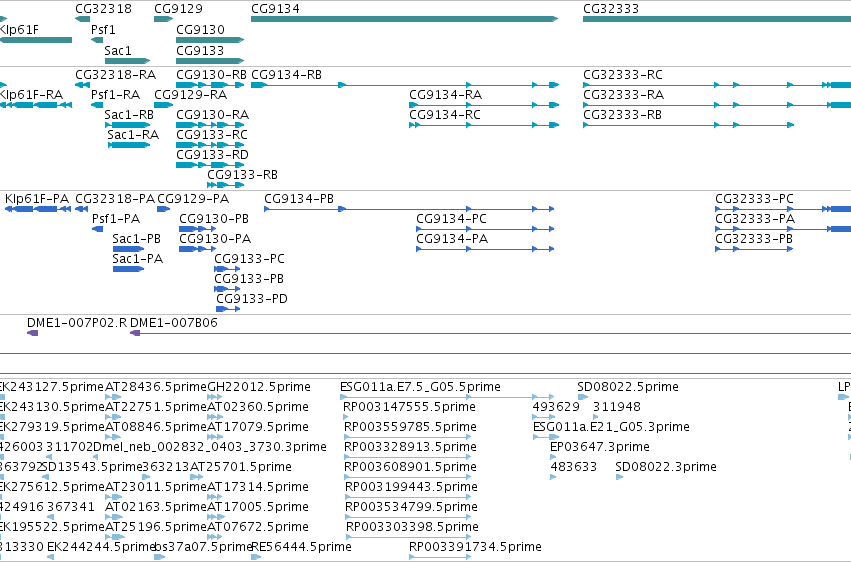Select protein label CG9129-PA
The width and height of the screenshot is (851, 562).
(x=193, y=199)
